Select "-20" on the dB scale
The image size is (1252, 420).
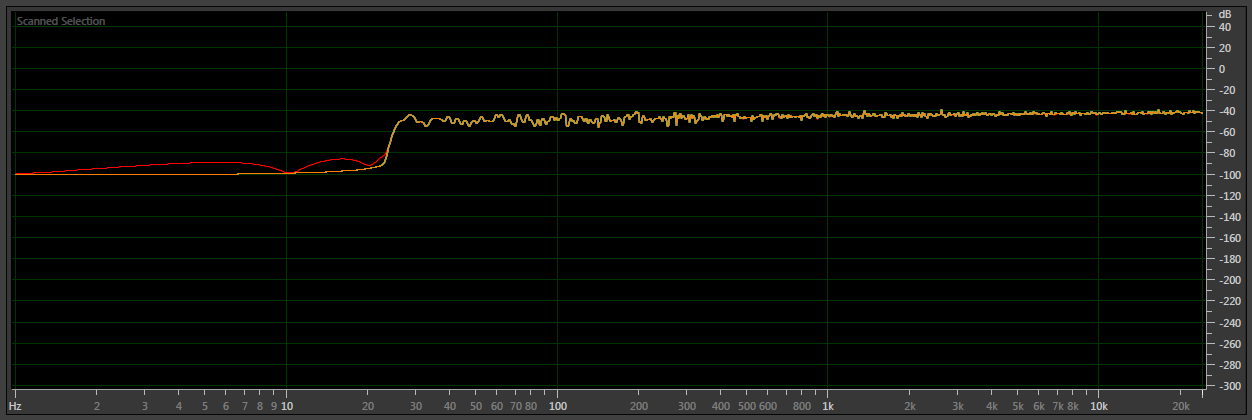click(x=1225, y=90)
